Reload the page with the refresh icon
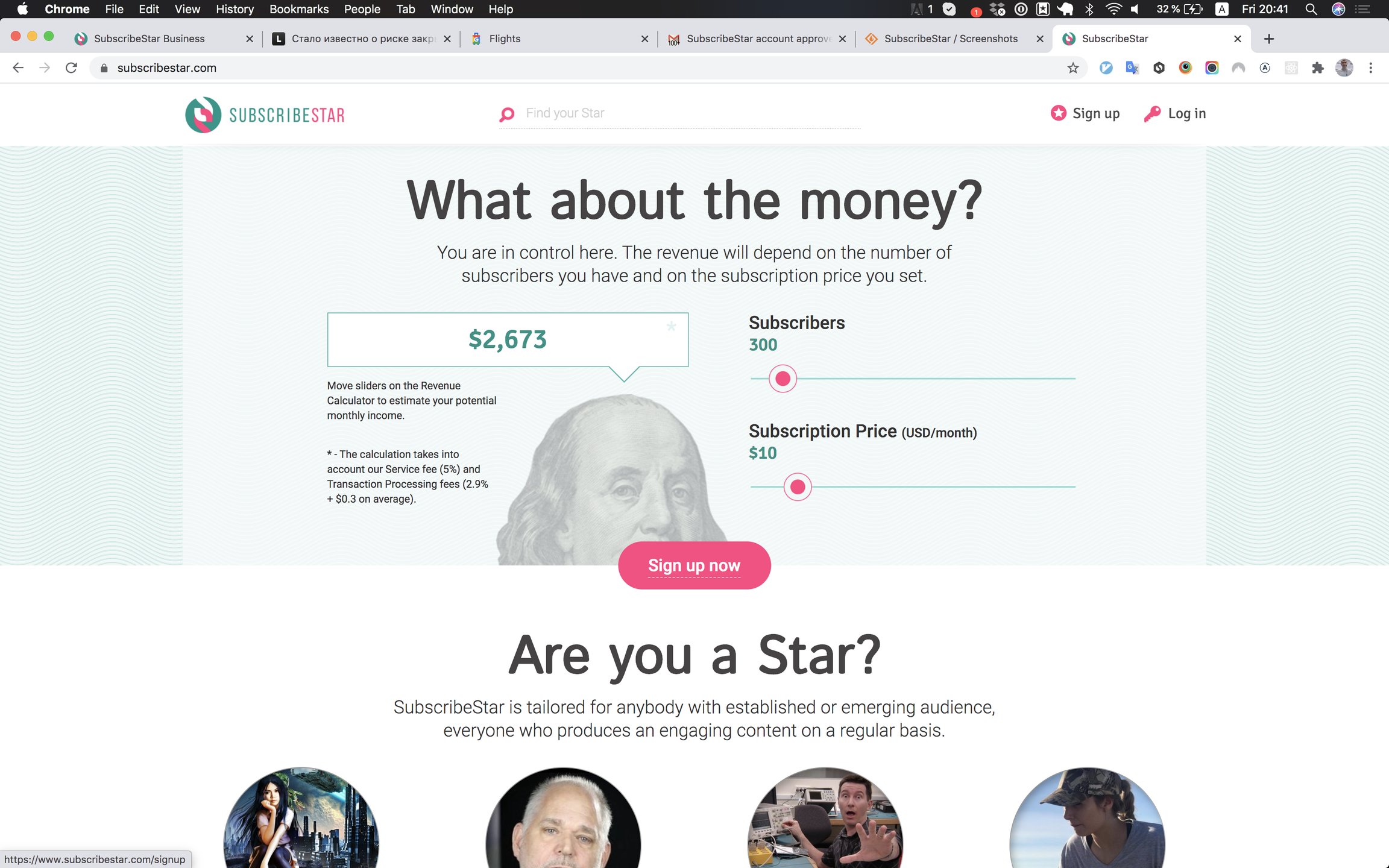Screen dimensions: 1389x868 71,68
